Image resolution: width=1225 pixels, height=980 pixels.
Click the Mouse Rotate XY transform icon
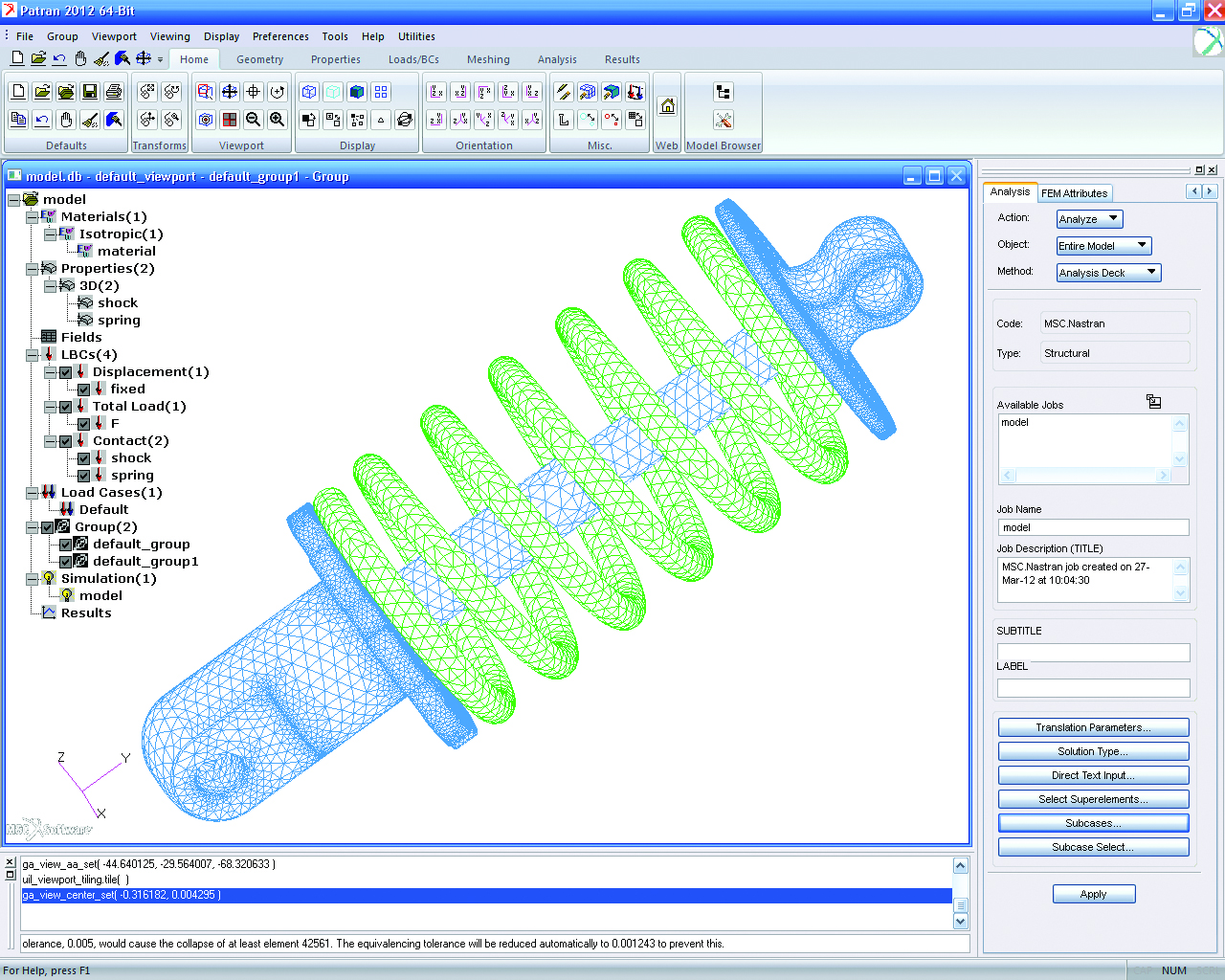[x=147, y=92]
